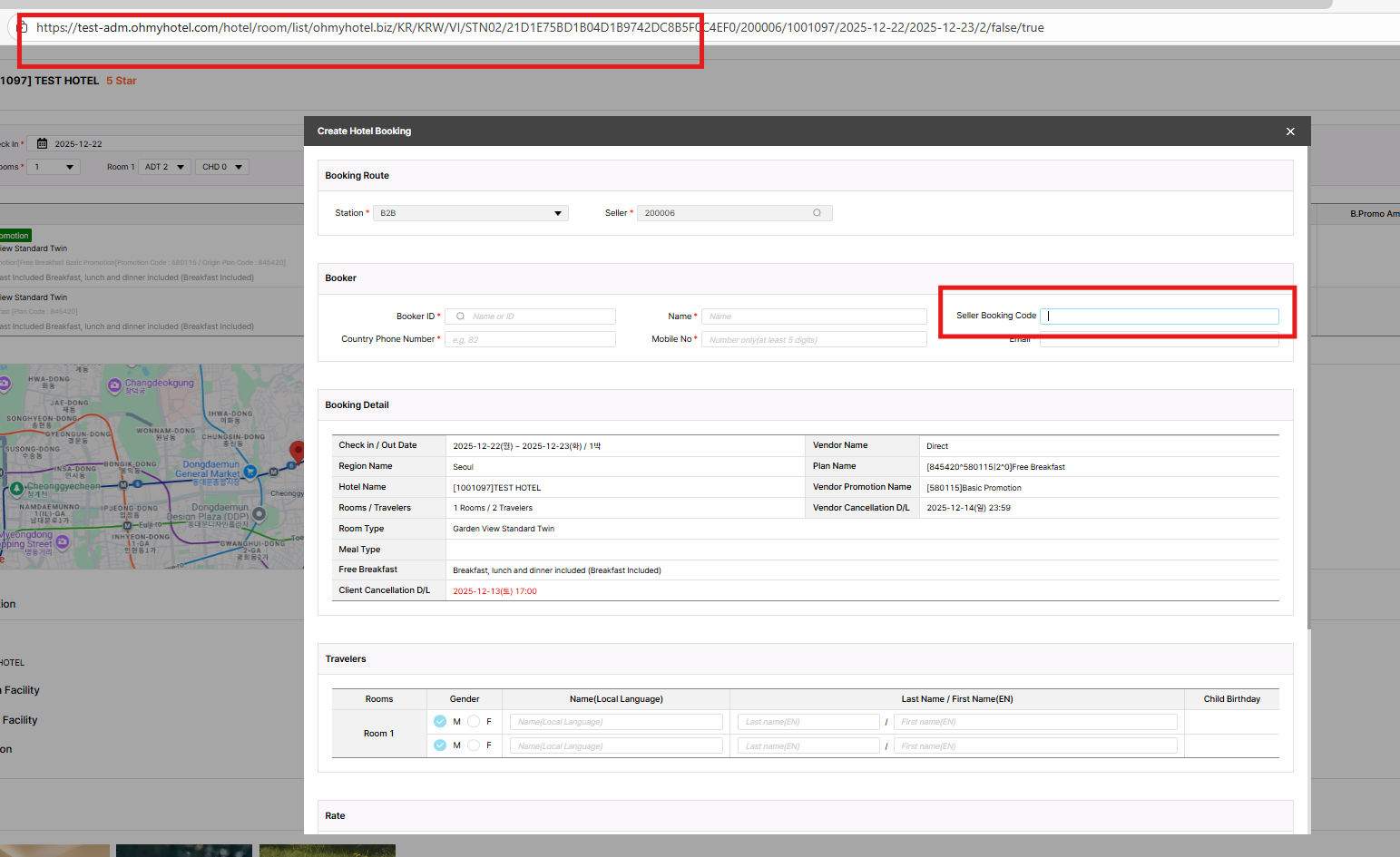This screenshot has width=1400, height=857.
Task: Click the Booker ID search icon
Action: [x=460, y=317]
